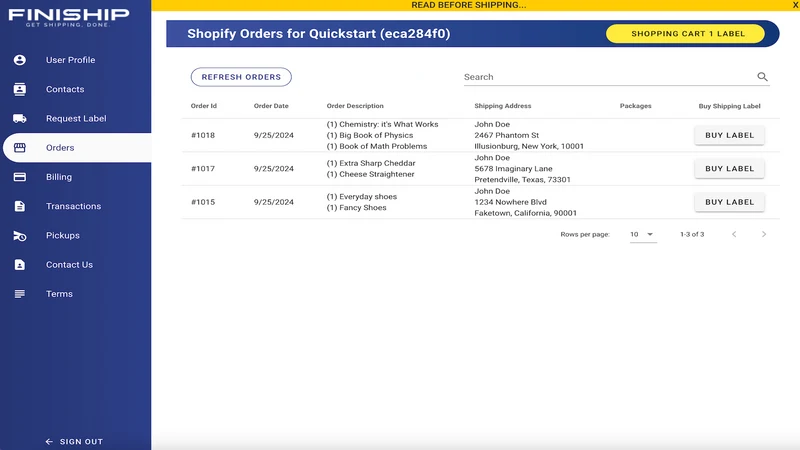Image resolution: width=800 pixels, height=450 pixels.
Task: Open Billing menu item
Action: (x=77, y=177)
